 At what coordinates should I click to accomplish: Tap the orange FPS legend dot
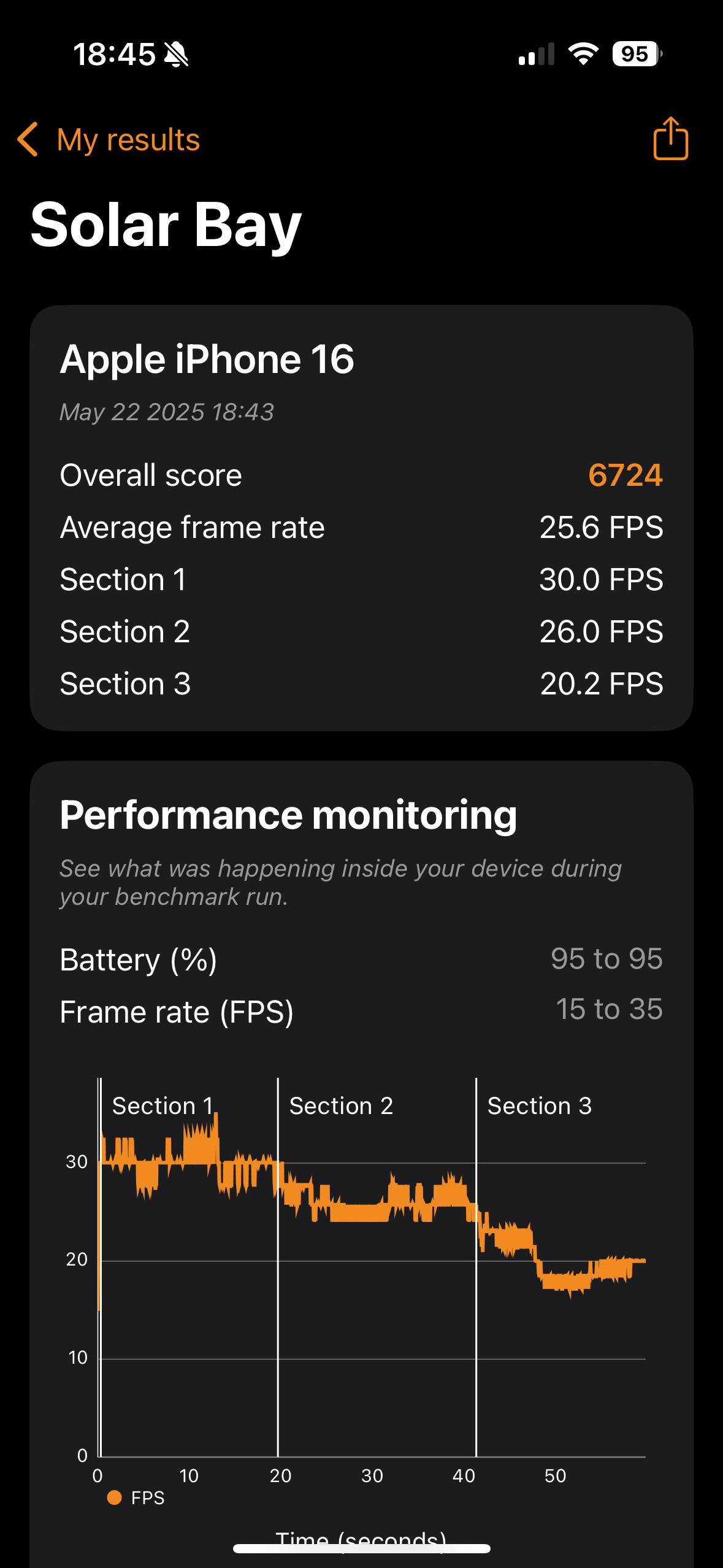(x=114, y=1497)
